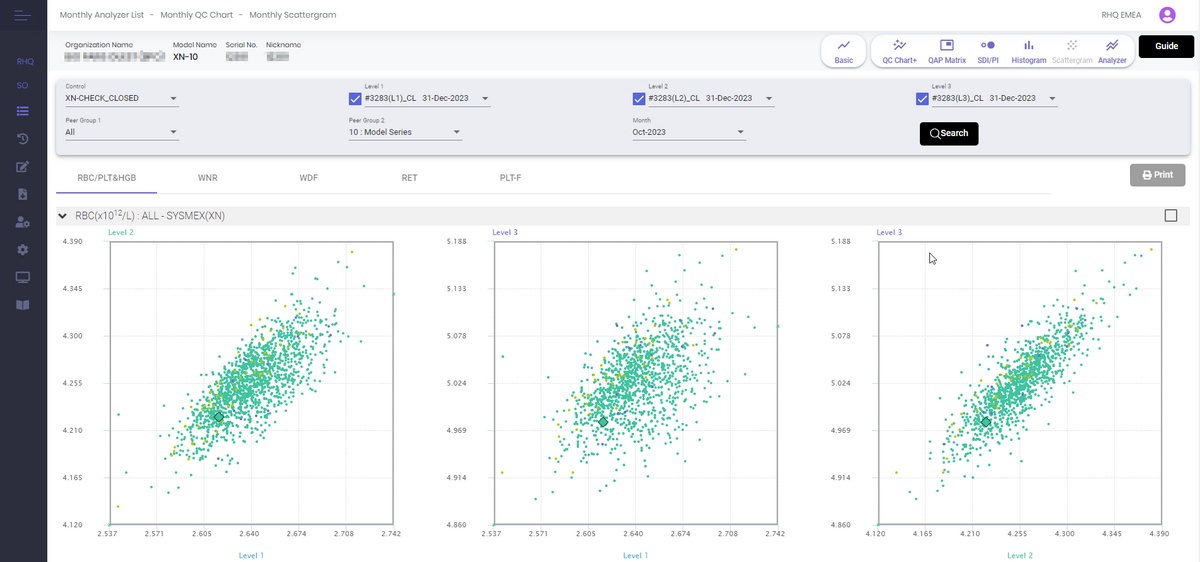
Task: Open the Peer Group 1 dropdown
Action: [122, 132]
